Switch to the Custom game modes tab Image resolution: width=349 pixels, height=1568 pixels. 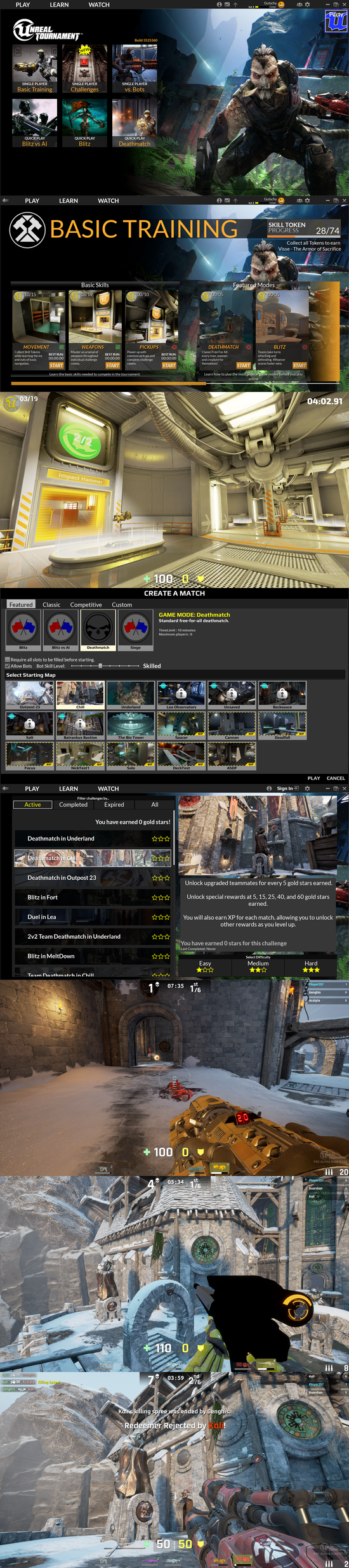(x=122, y=604)
